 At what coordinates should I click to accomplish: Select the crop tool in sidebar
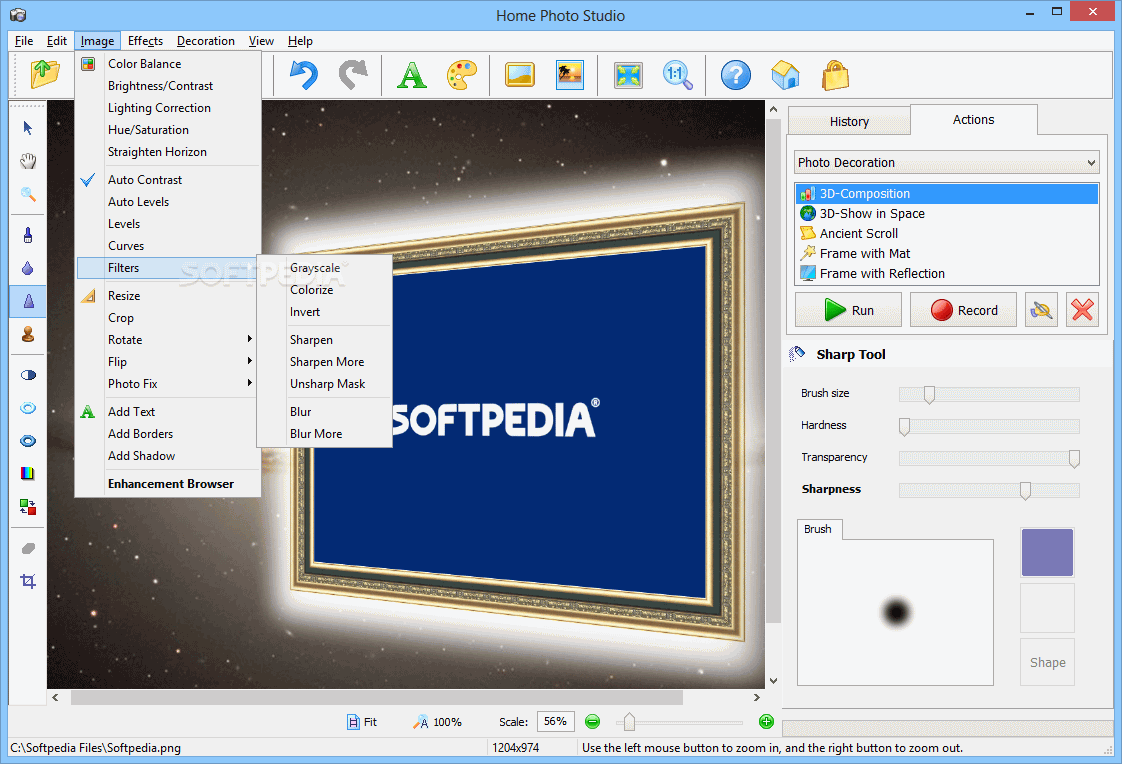click(x=28, y=581)
